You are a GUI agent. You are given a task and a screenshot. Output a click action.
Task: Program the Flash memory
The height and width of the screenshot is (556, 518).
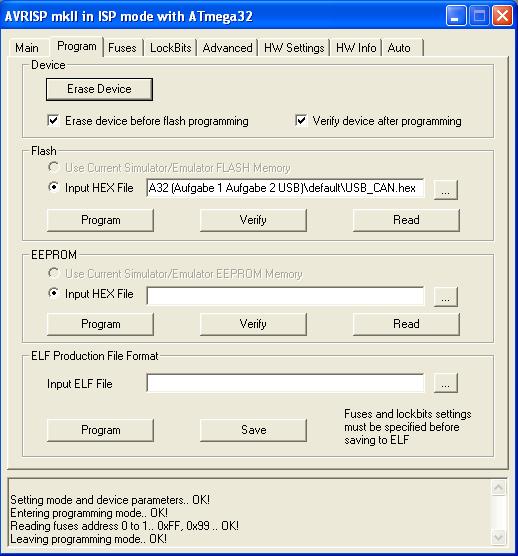click(100, 220)
